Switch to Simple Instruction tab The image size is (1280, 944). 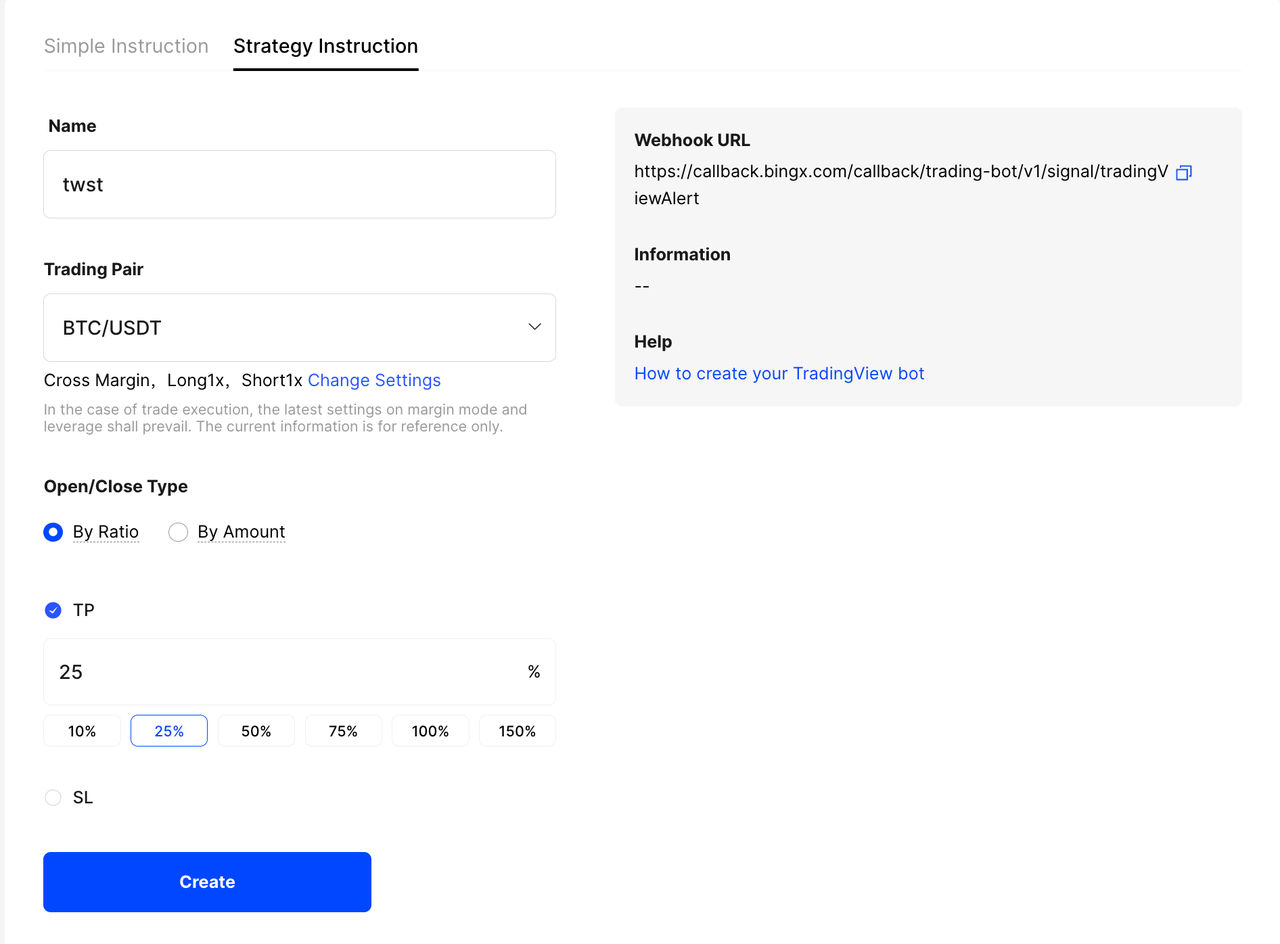point(126,46)
